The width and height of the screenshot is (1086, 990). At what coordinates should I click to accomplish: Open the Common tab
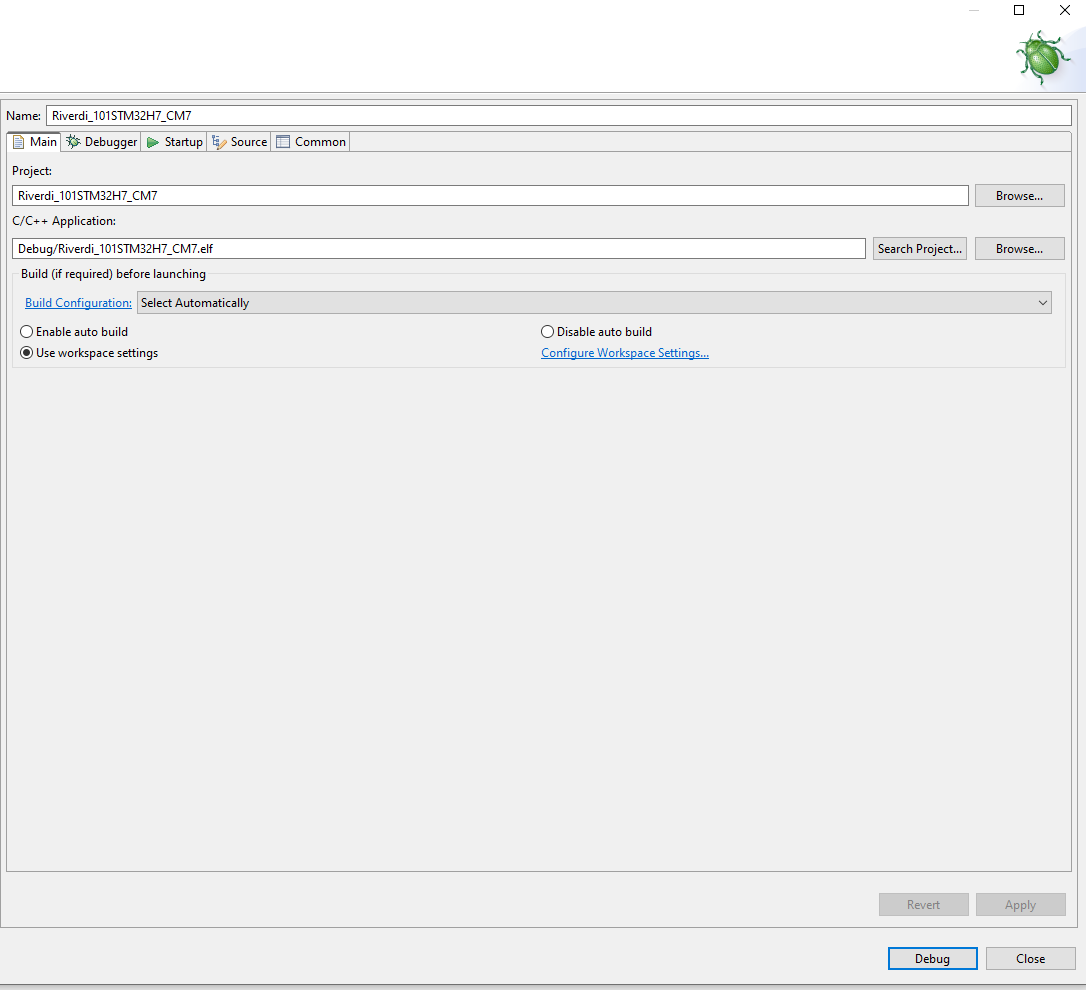tap(311, 141)
